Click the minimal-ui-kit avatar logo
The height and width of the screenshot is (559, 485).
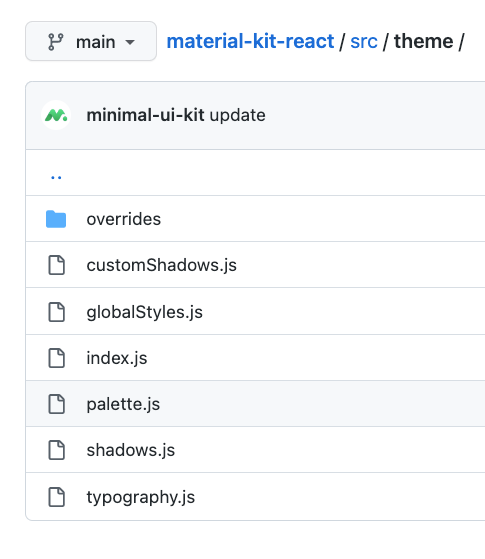(x=56, y=115)
